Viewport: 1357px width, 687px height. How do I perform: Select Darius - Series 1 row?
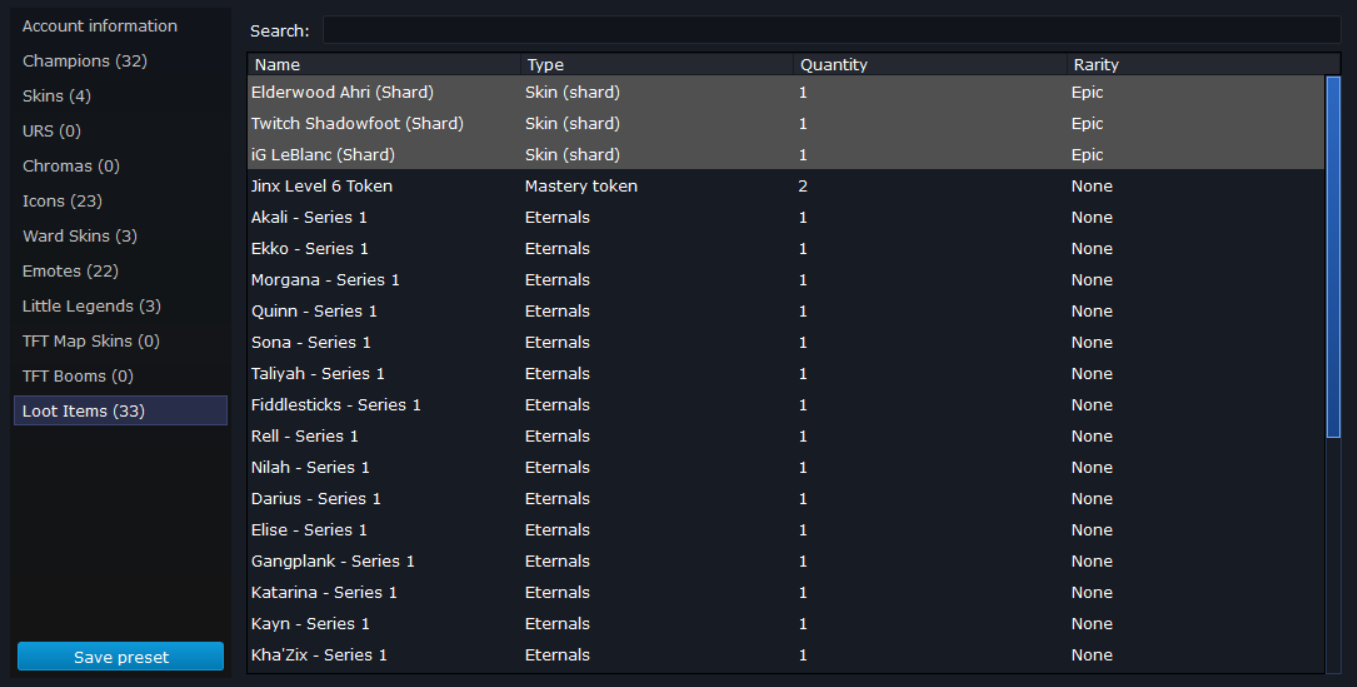coord(786,499)
